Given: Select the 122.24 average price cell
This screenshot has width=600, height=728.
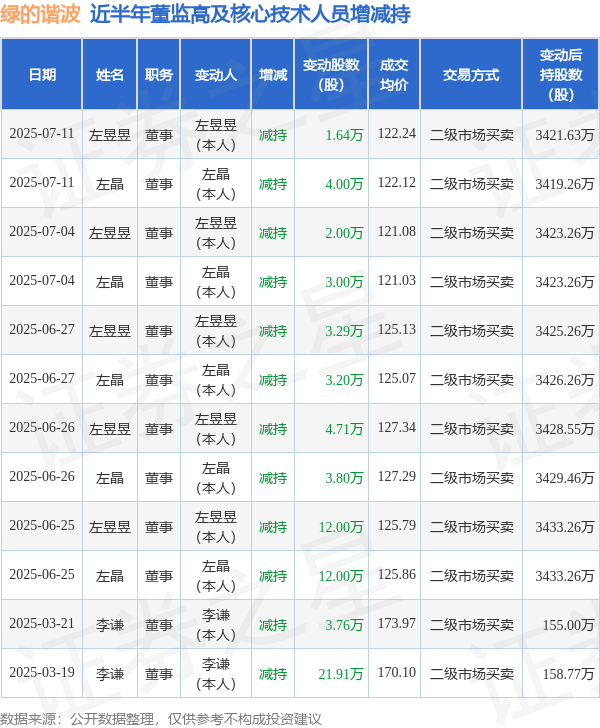Looking at the screenshot, I should [x=397, y=134].
